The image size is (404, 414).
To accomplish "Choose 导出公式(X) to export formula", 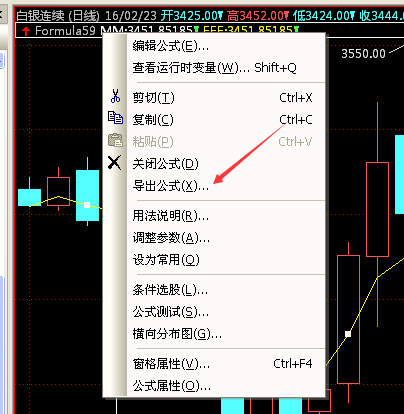I will (x=215, y=186).
